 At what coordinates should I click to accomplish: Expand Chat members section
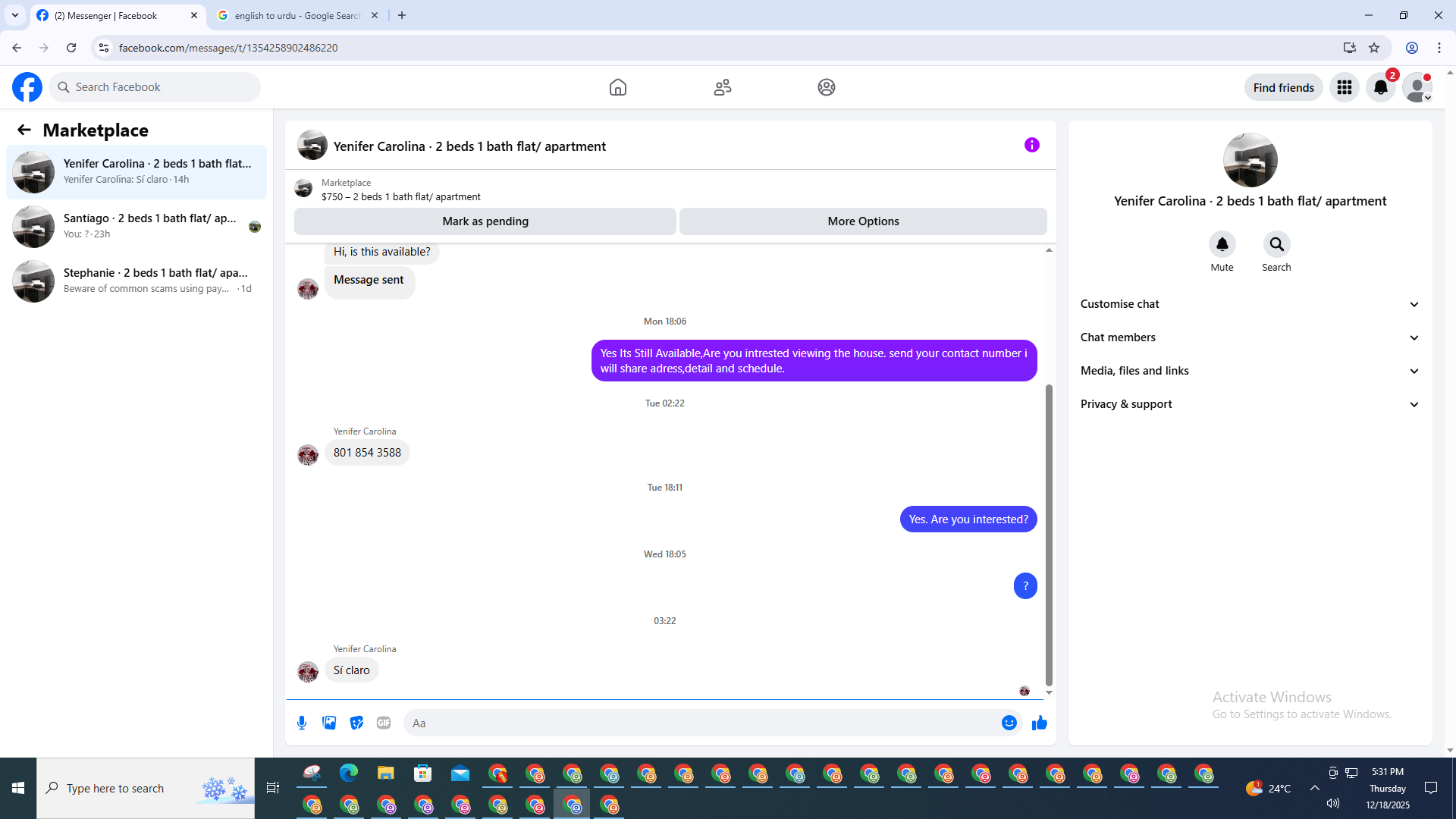[x=1250, y=337]
